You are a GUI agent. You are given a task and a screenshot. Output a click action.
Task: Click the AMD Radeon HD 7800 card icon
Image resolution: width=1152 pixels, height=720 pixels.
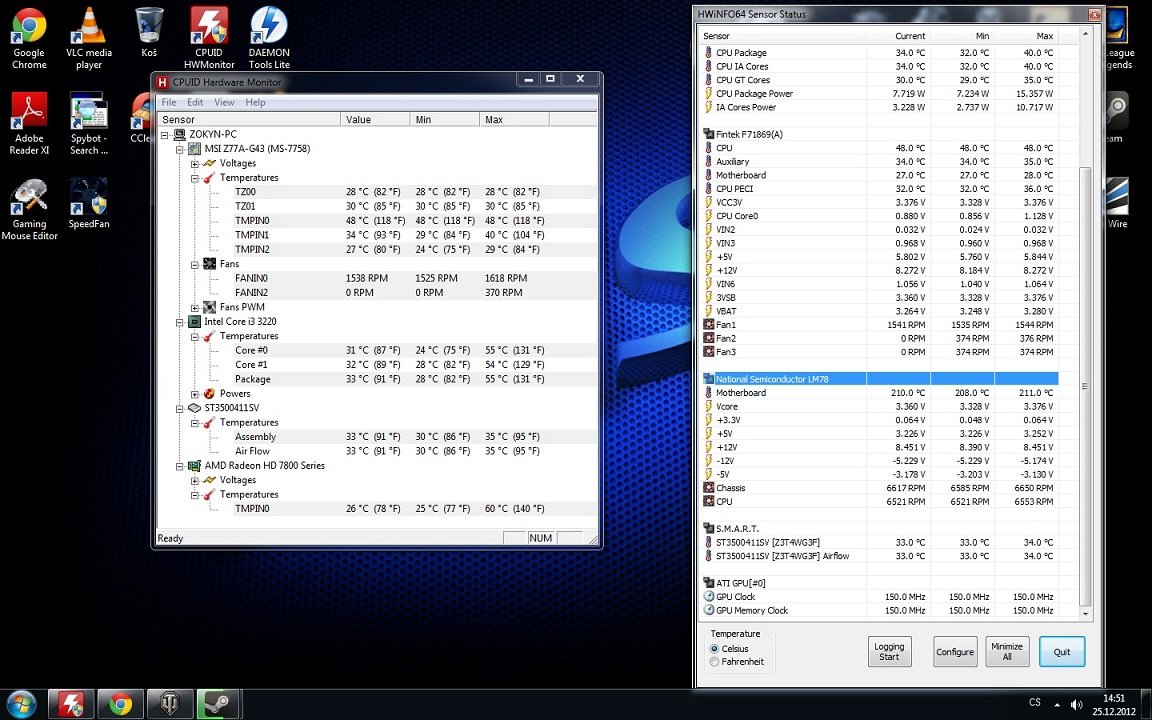click(x=195, y=466)
